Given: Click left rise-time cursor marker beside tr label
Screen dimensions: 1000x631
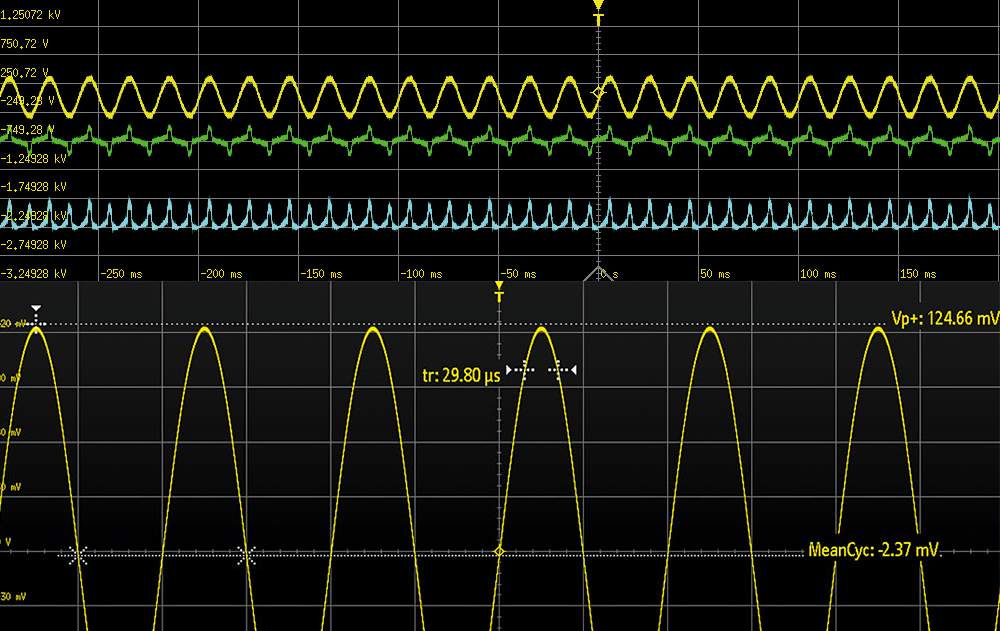Looking at the screenshot, I should [522, 370].
